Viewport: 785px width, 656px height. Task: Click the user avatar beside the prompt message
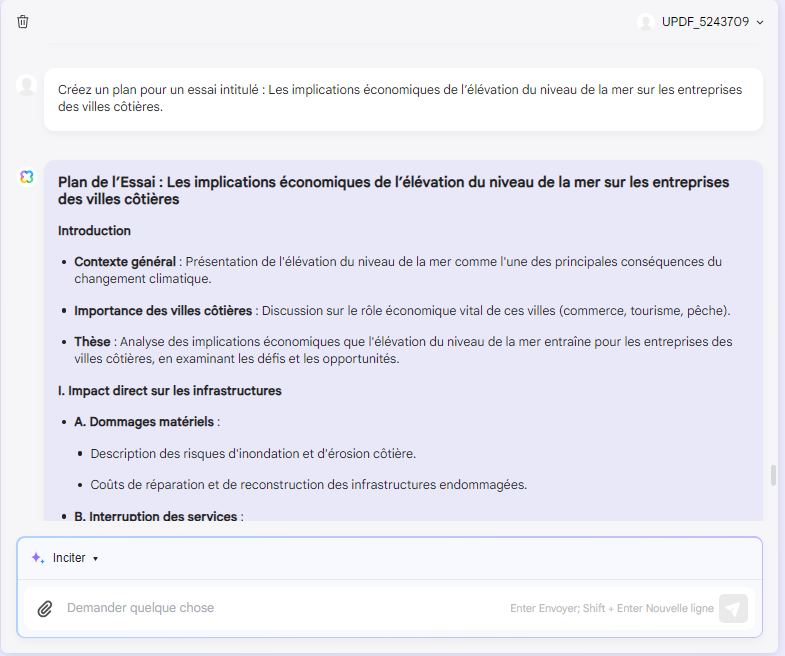pyautogui.click(x=27, y=85)
